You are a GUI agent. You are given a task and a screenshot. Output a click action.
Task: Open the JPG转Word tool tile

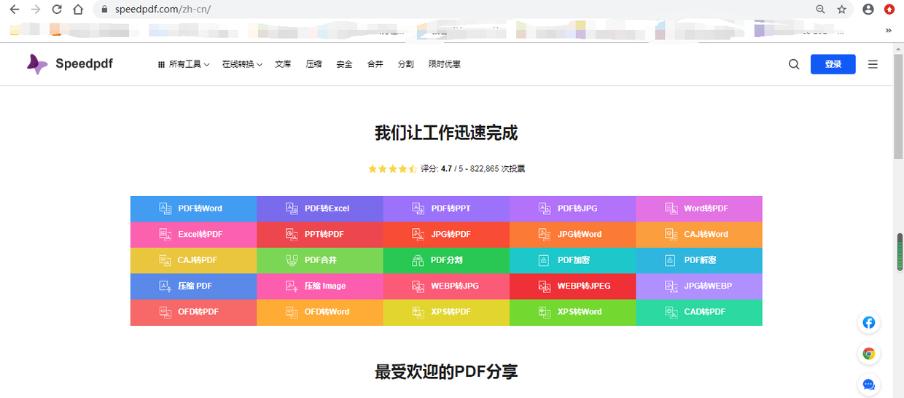coord(572,235)
